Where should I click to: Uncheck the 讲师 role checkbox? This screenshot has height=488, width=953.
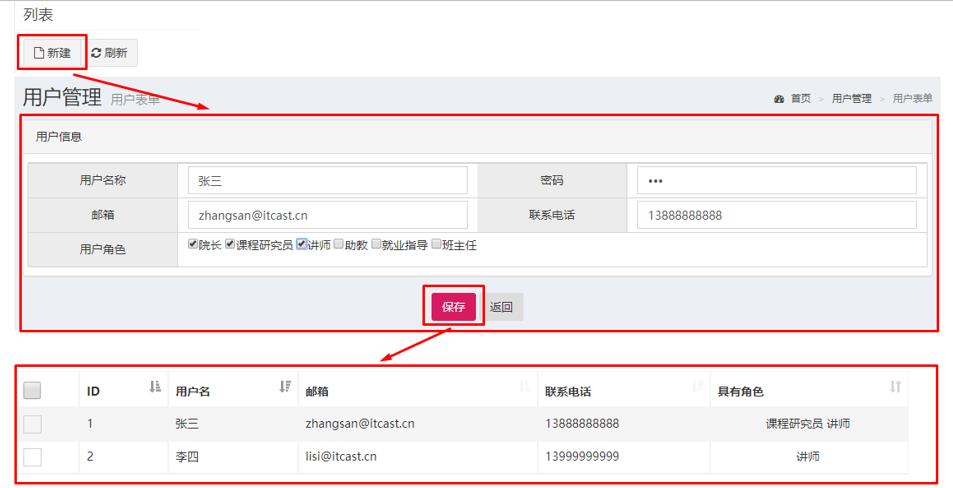coord(301,244)
